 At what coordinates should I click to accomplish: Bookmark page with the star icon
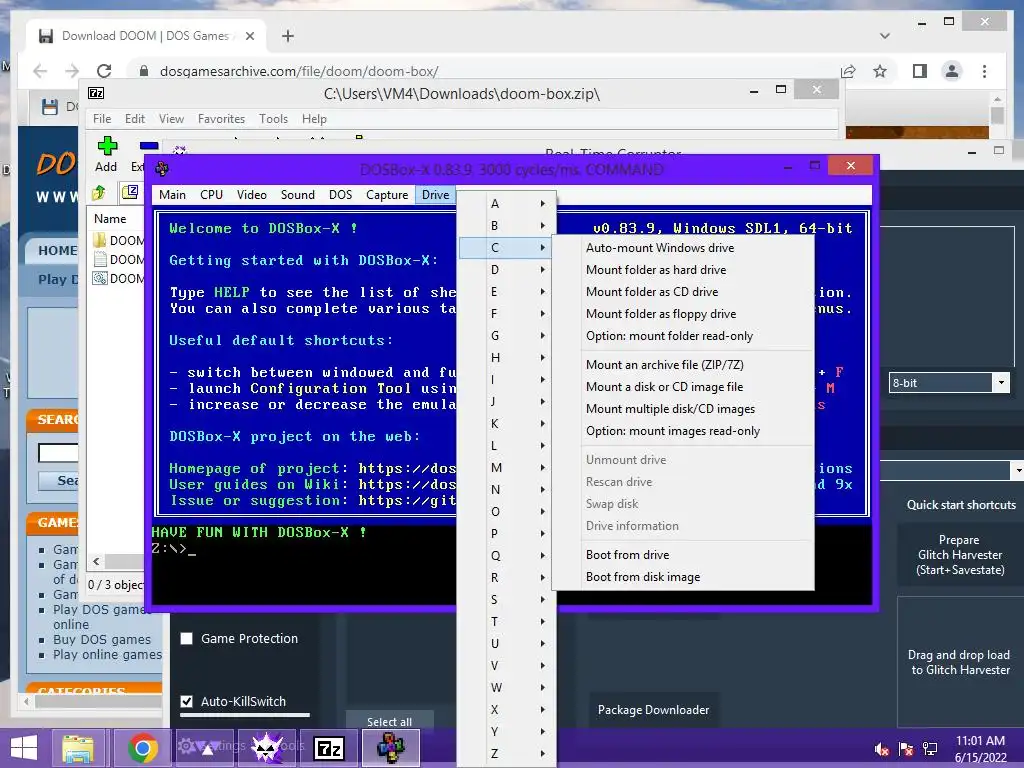[x=880, y=71]
